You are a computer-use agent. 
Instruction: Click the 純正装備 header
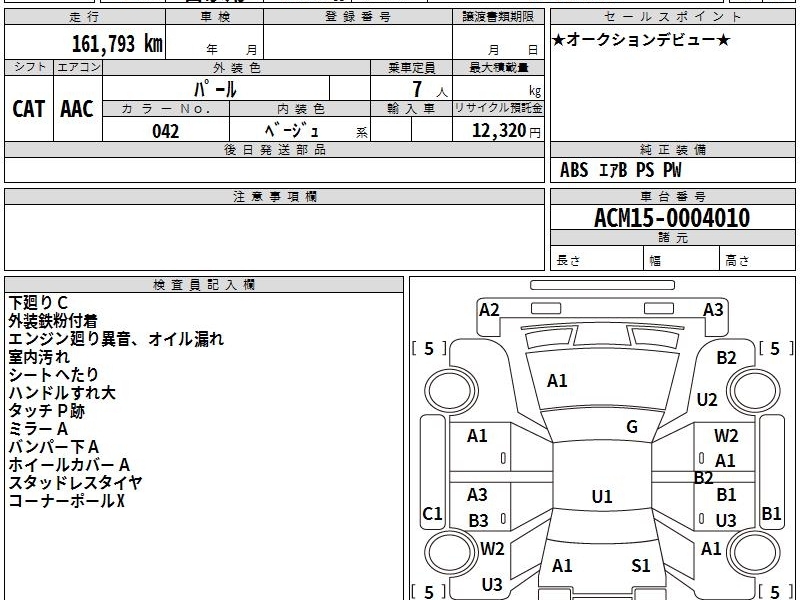[672, 149]
